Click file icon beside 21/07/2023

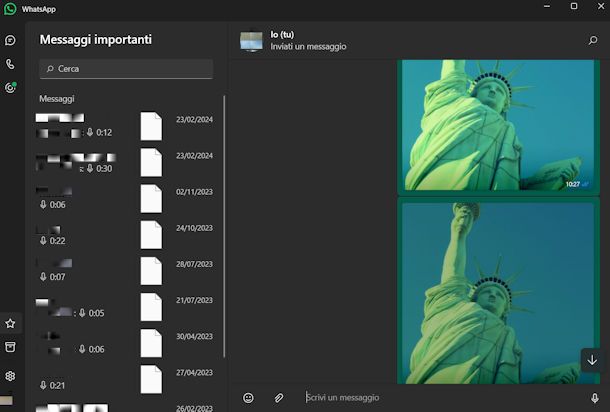pyautogui.click(x=151, y=307)
